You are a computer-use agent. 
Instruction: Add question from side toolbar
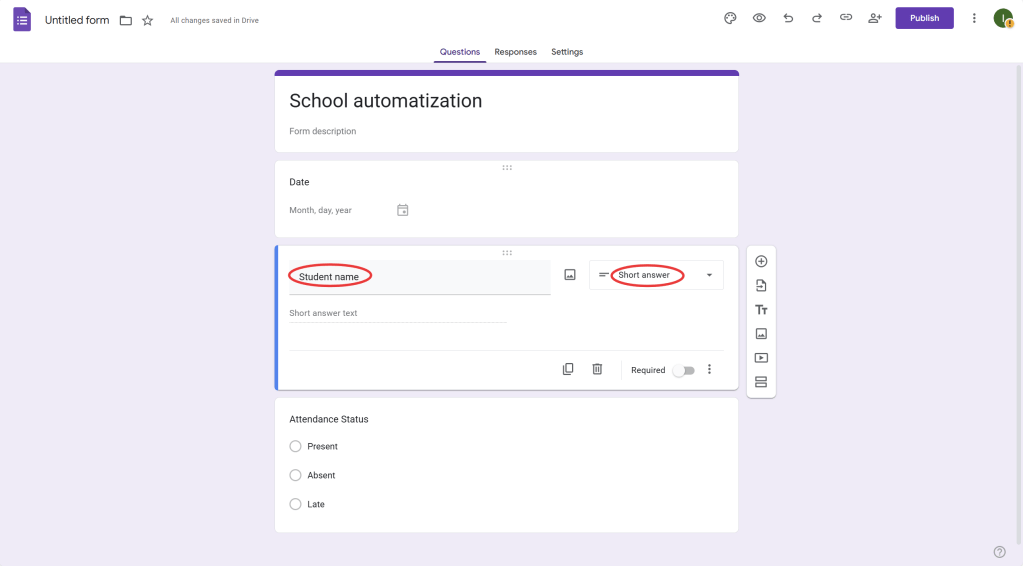coord(761,262)
